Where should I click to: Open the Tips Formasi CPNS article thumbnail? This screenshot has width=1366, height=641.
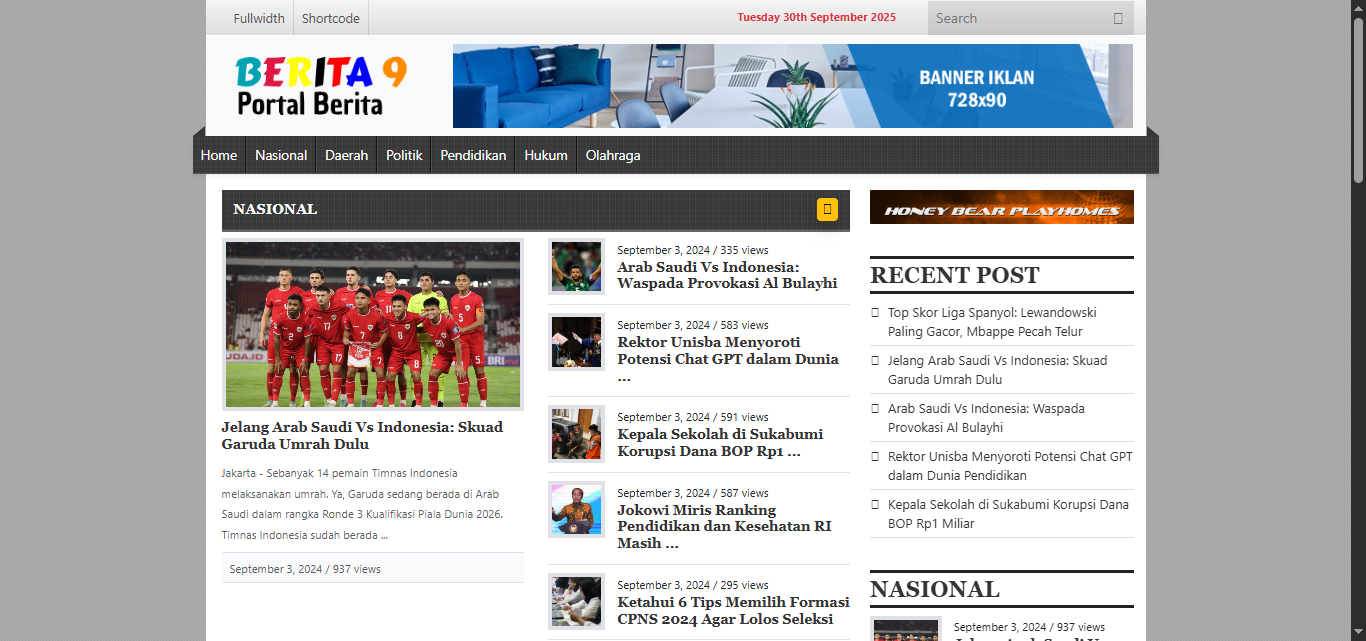(x=576, y=602)
